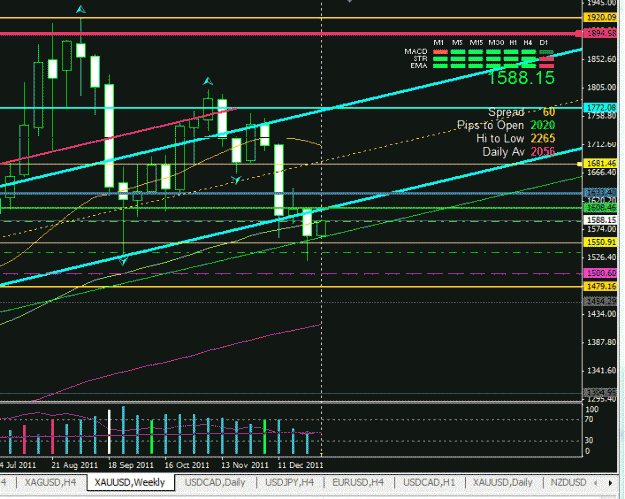
Task: Click the green '2020' pips value
Action: [542, 125]
